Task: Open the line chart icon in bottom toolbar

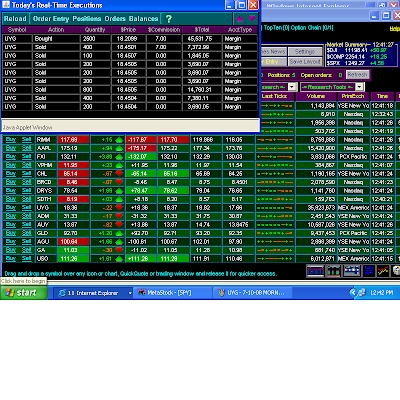Action: pyautogui.click(x=383, y=271)
